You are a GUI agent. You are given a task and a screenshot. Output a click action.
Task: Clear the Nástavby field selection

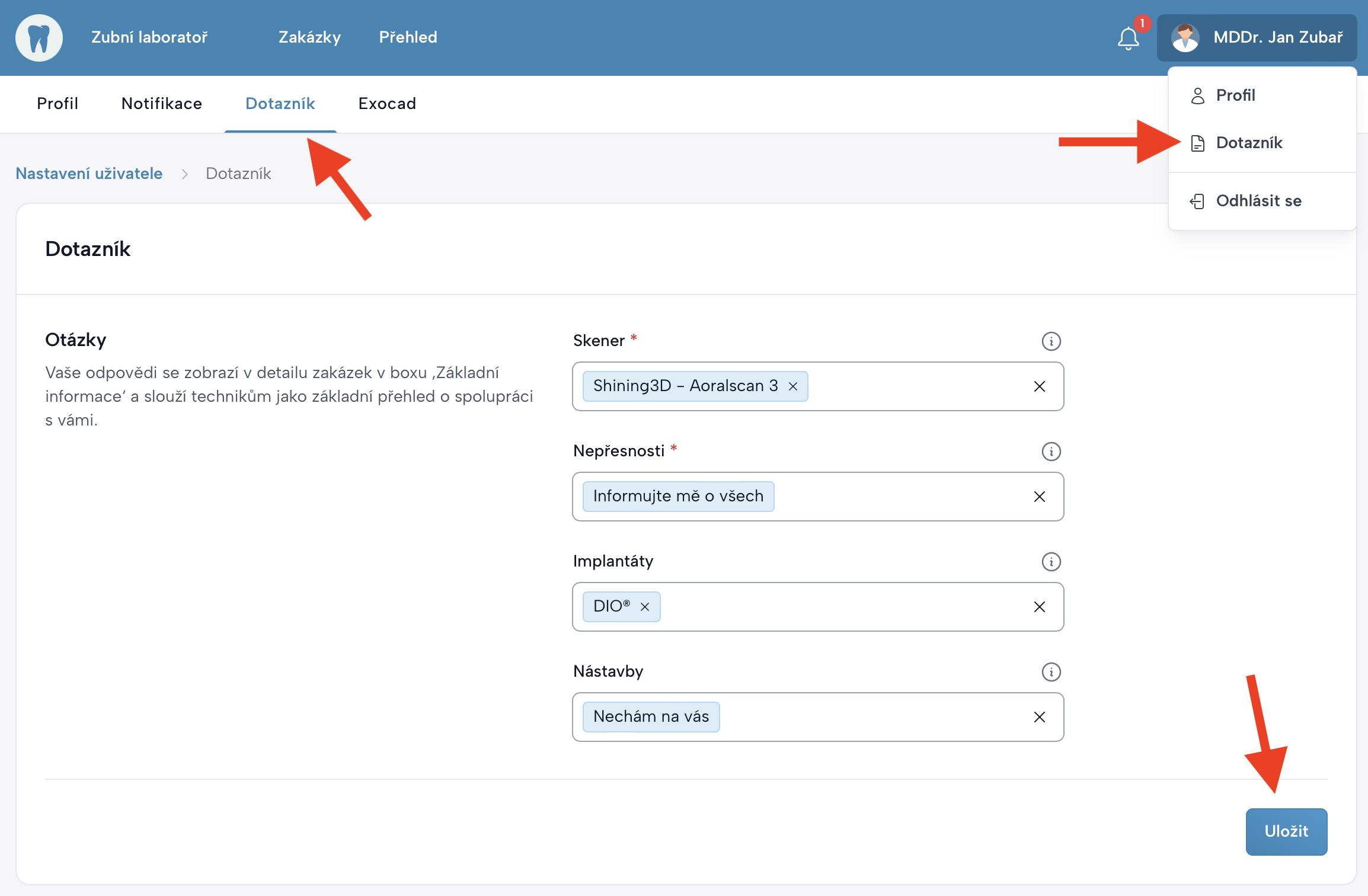point(1039,717)
